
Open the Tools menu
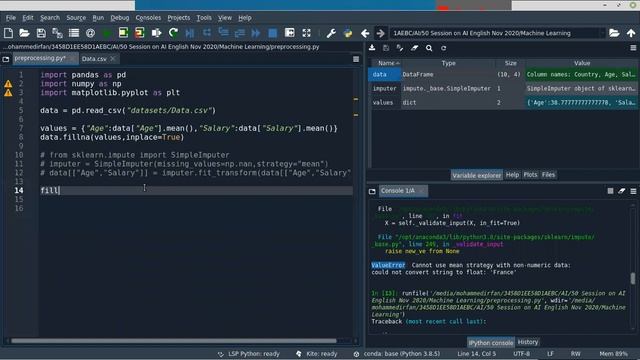pyautogui.click(x=204, y=18)
